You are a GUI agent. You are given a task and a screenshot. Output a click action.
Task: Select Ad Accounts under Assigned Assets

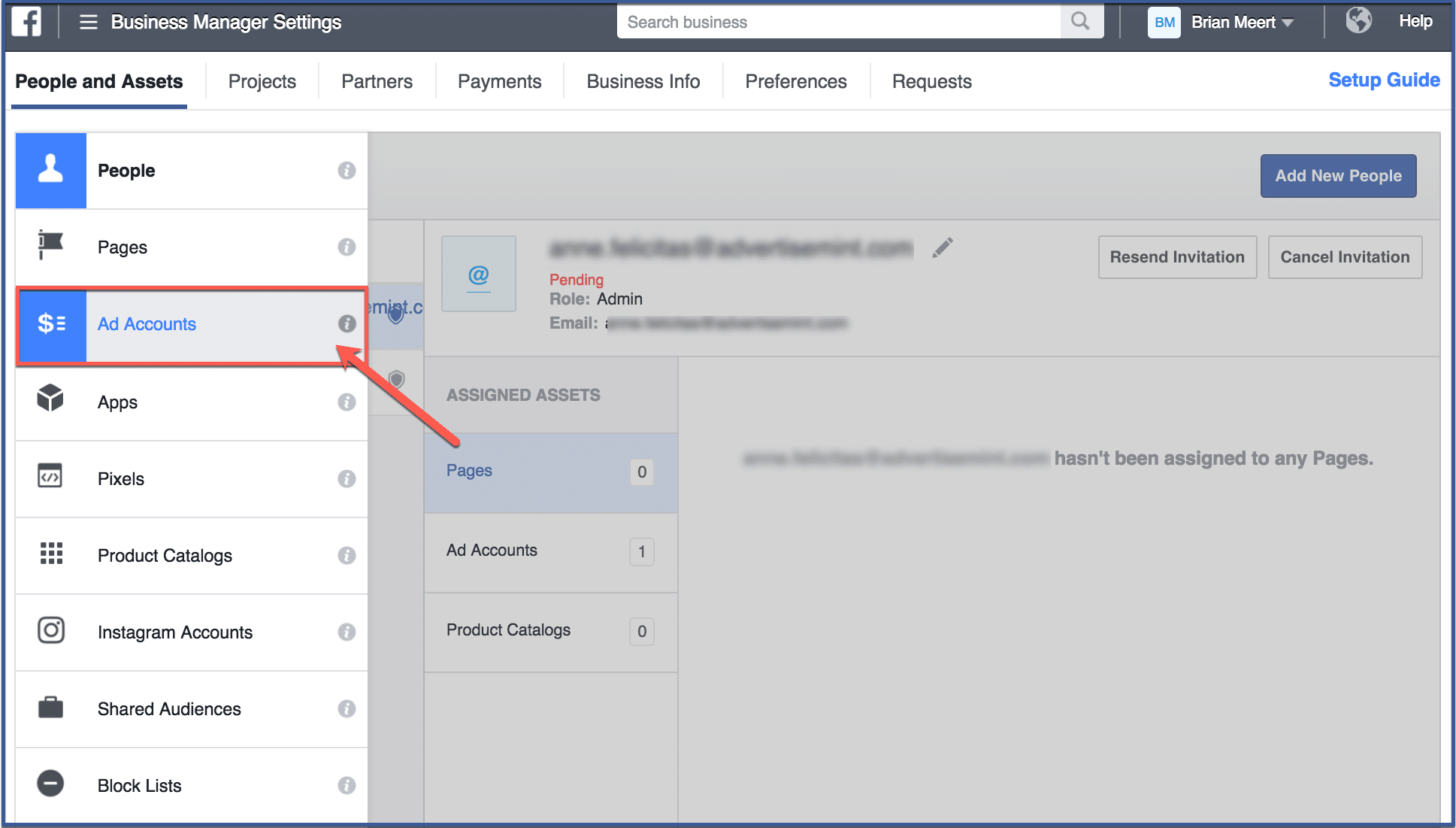pos(551,551)
